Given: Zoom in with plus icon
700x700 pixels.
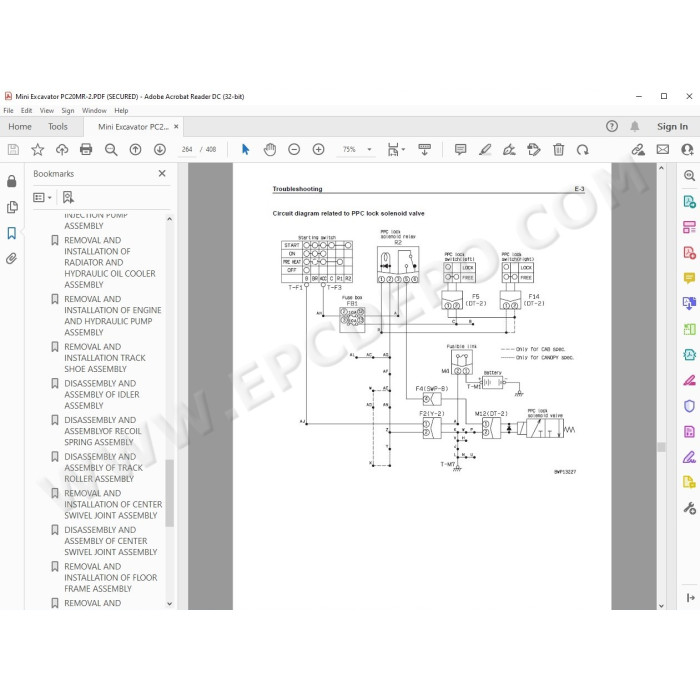Looking at the screenshot, I should (318, 150).
